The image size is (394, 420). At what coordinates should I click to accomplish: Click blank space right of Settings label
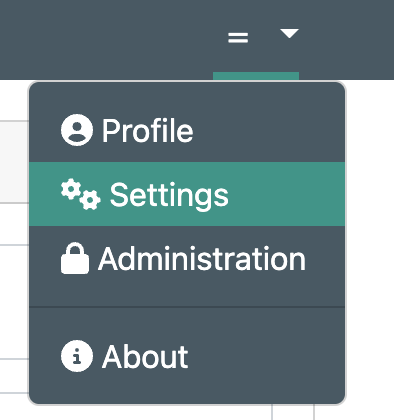coord(287,194)
